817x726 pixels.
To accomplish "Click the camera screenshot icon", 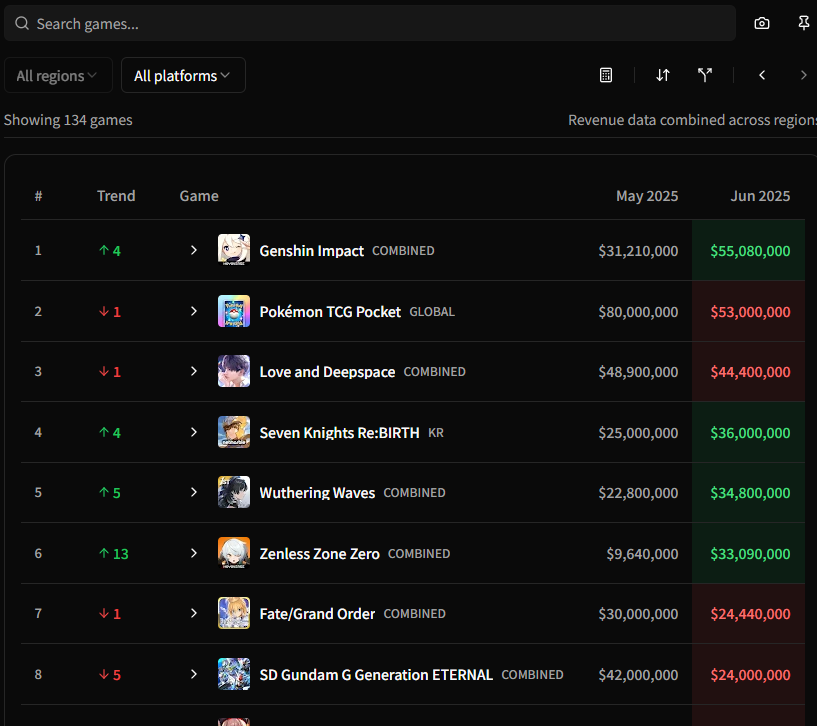I will pos(762,23).
